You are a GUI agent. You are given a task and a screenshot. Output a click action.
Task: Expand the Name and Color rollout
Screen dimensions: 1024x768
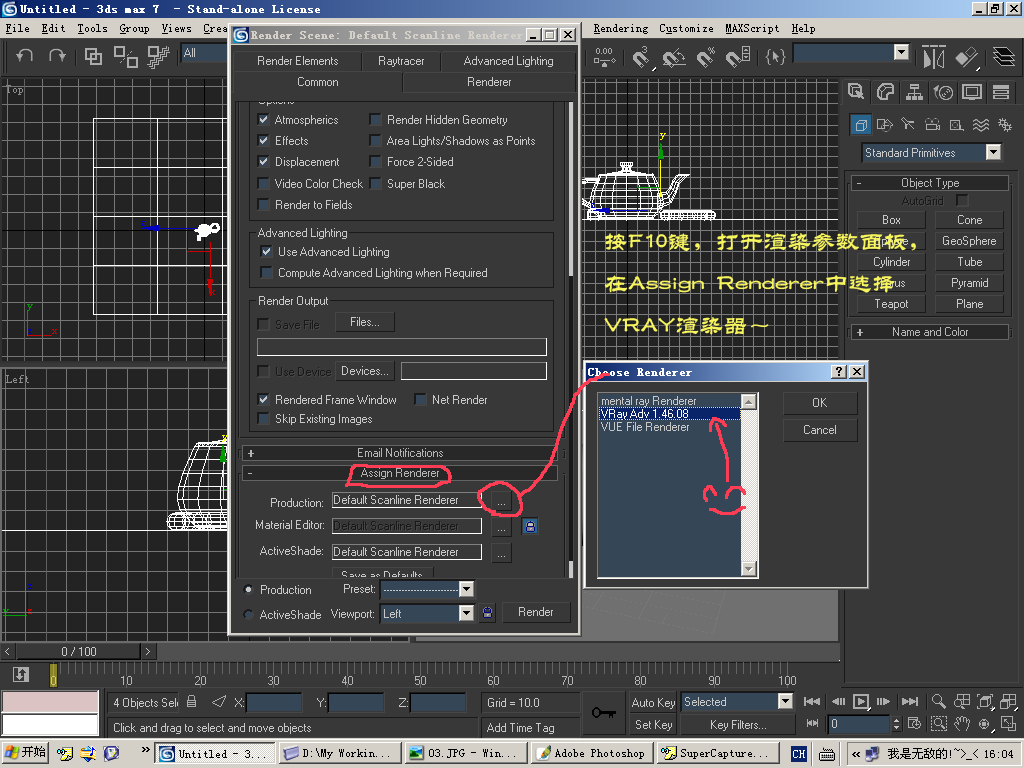[929, 332]
